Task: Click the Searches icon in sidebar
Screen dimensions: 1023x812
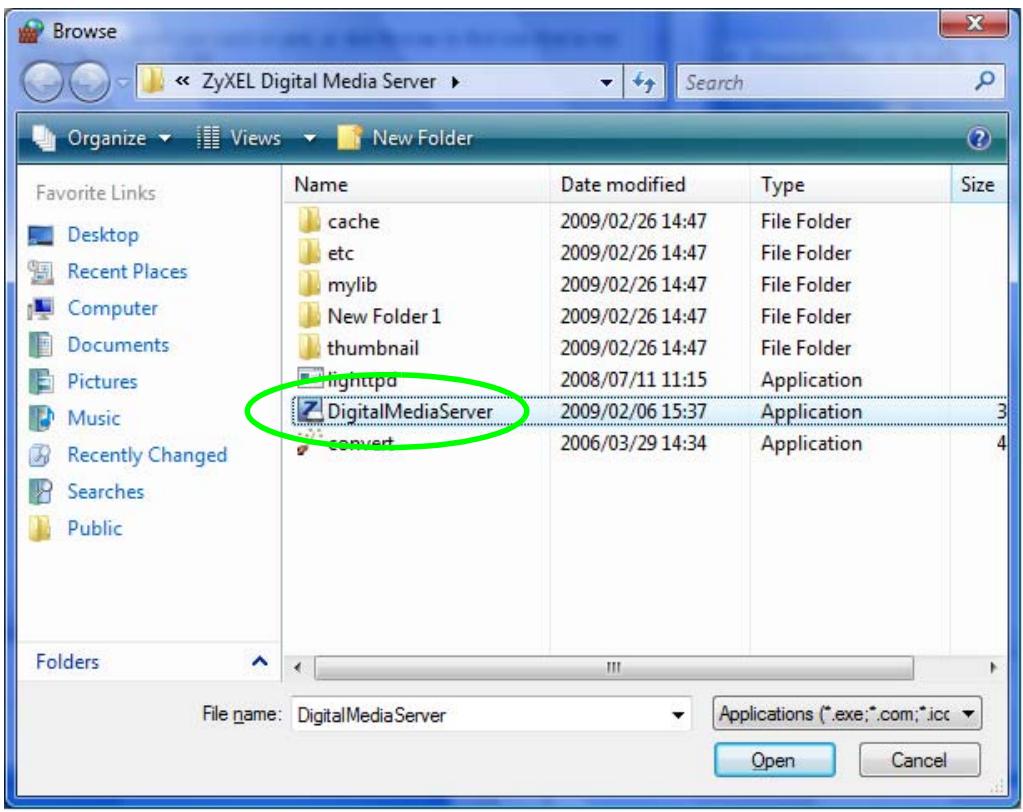Action: pos(40,491)
